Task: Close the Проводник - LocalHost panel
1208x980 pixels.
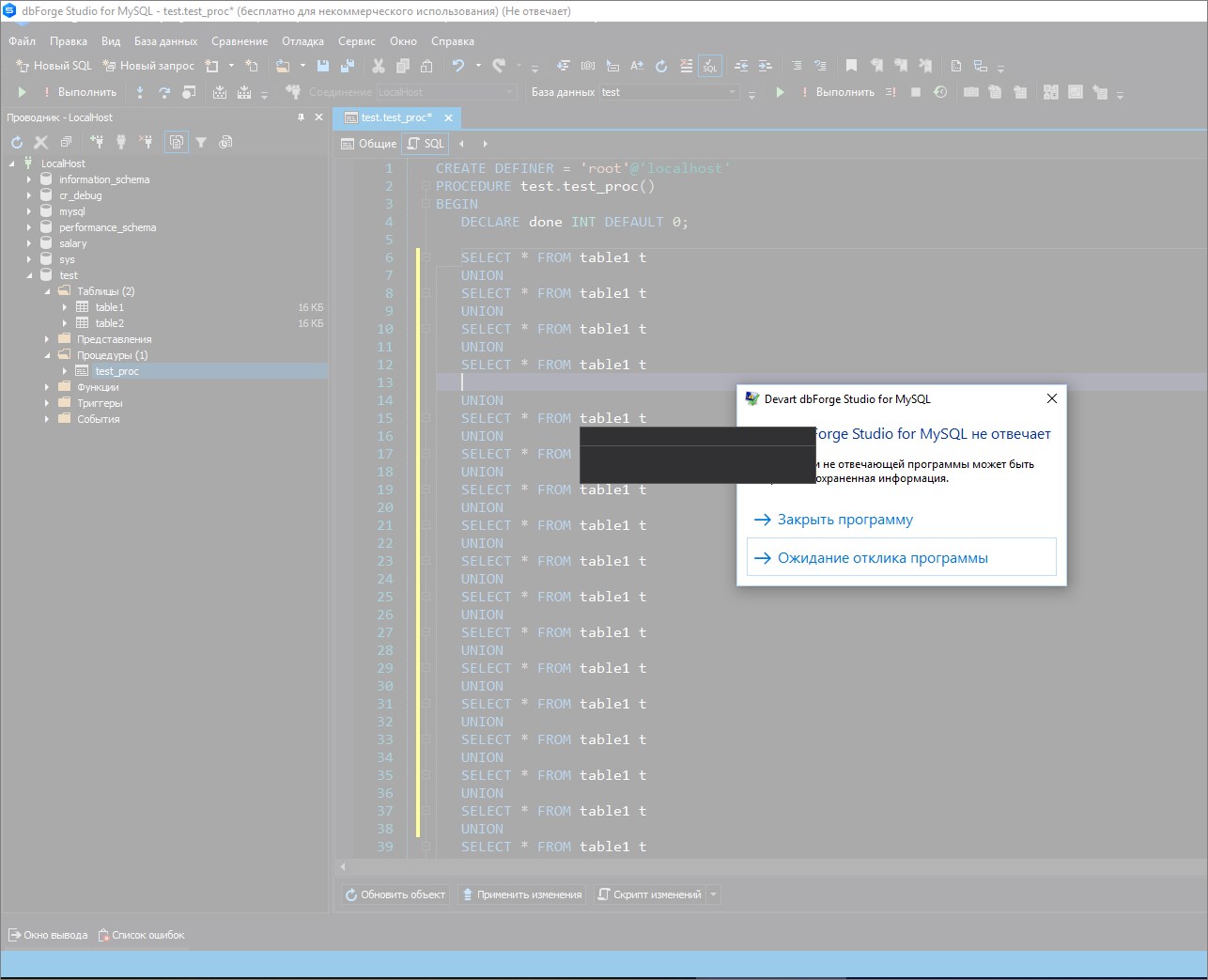Action: pyautogui.click(x=318, y=117)
